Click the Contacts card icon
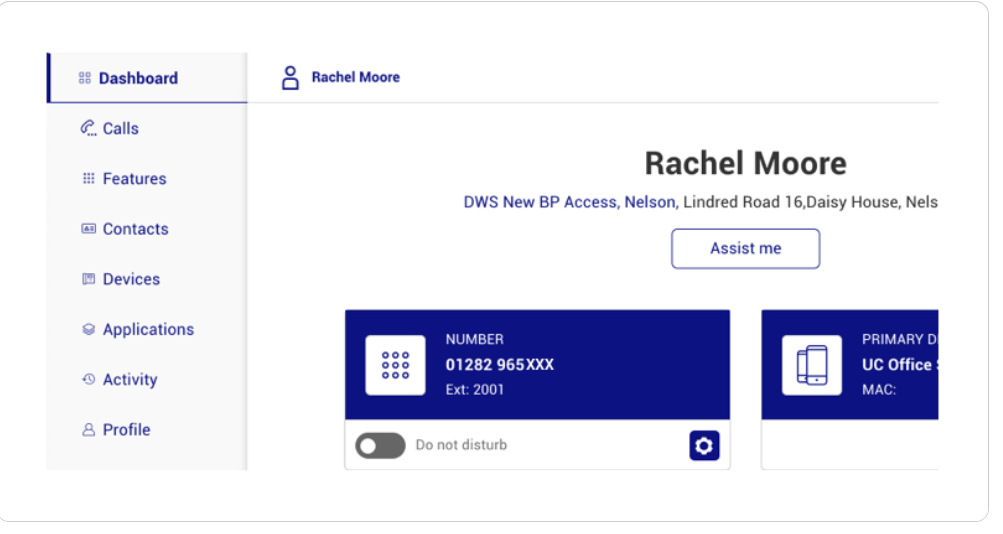1003x534 pixels. tap(88, 228)
